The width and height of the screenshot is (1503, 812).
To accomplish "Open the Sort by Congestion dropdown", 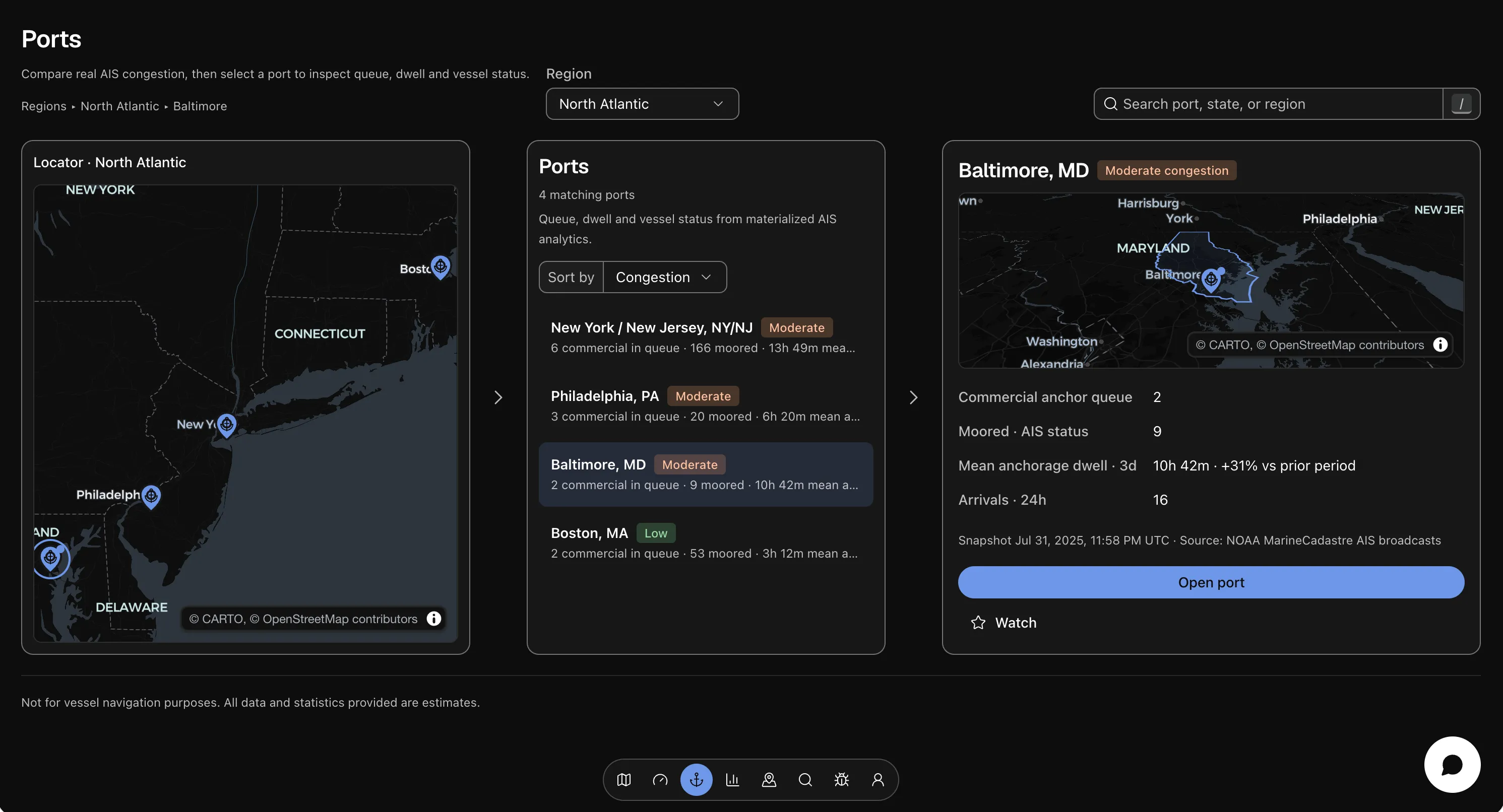I will [665, 277].
